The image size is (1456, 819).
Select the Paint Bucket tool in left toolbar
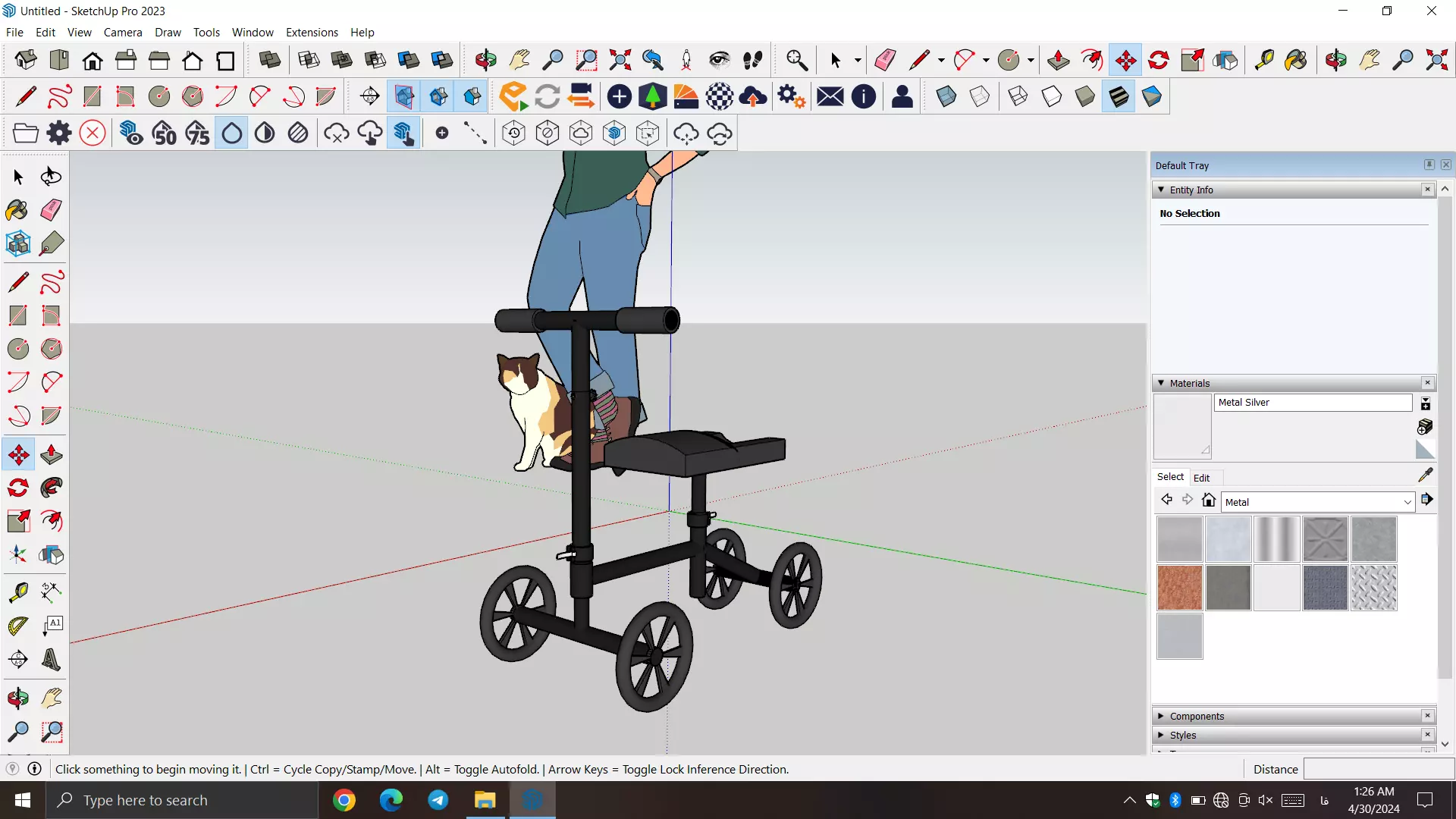(17, 210)
